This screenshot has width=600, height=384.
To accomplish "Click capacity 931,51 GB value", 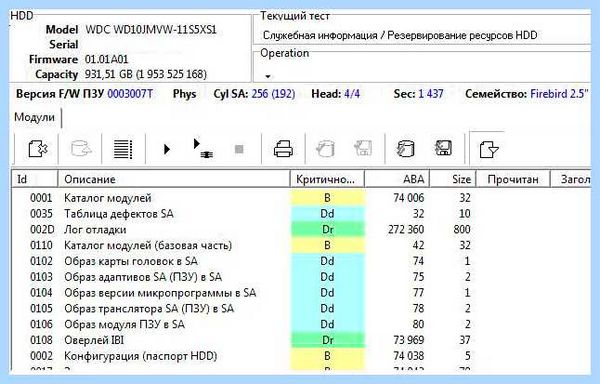I will [146, 74].
